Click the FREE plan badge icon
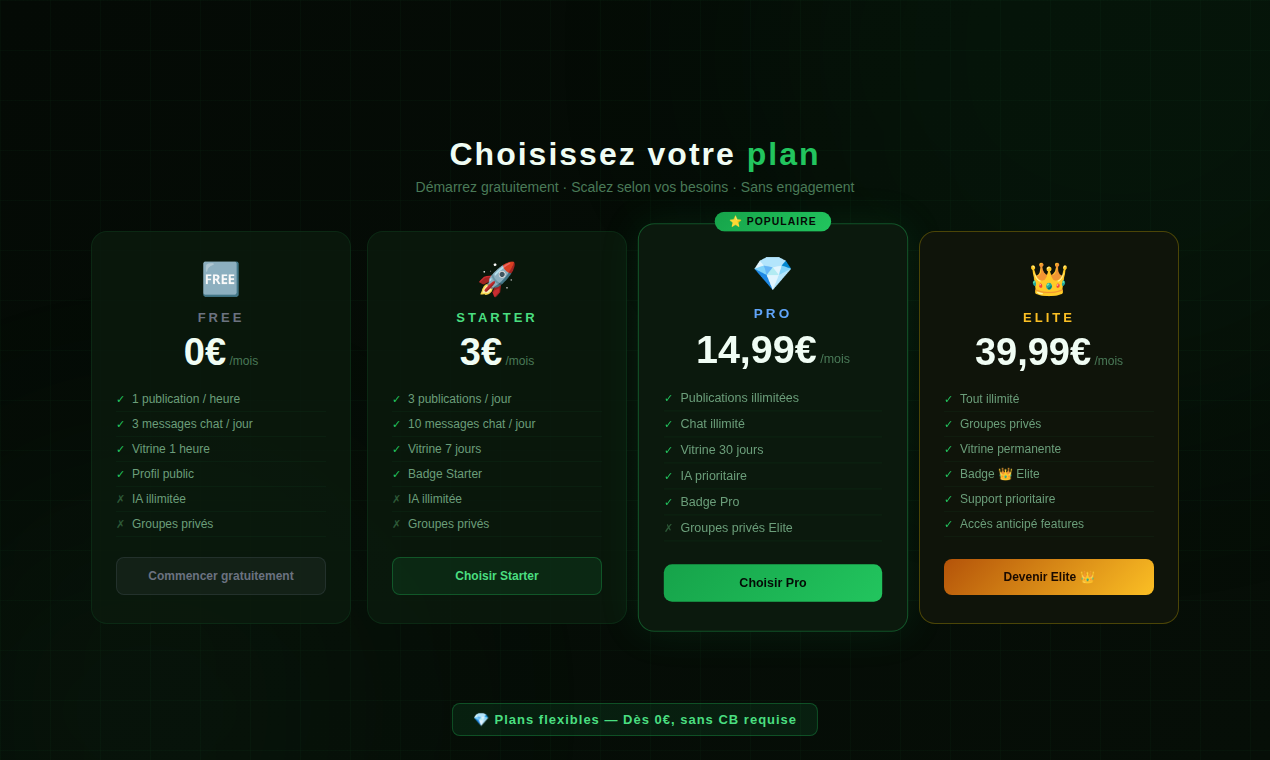The width and height of the screenshot is (1270, 760). tap(220, 279)
